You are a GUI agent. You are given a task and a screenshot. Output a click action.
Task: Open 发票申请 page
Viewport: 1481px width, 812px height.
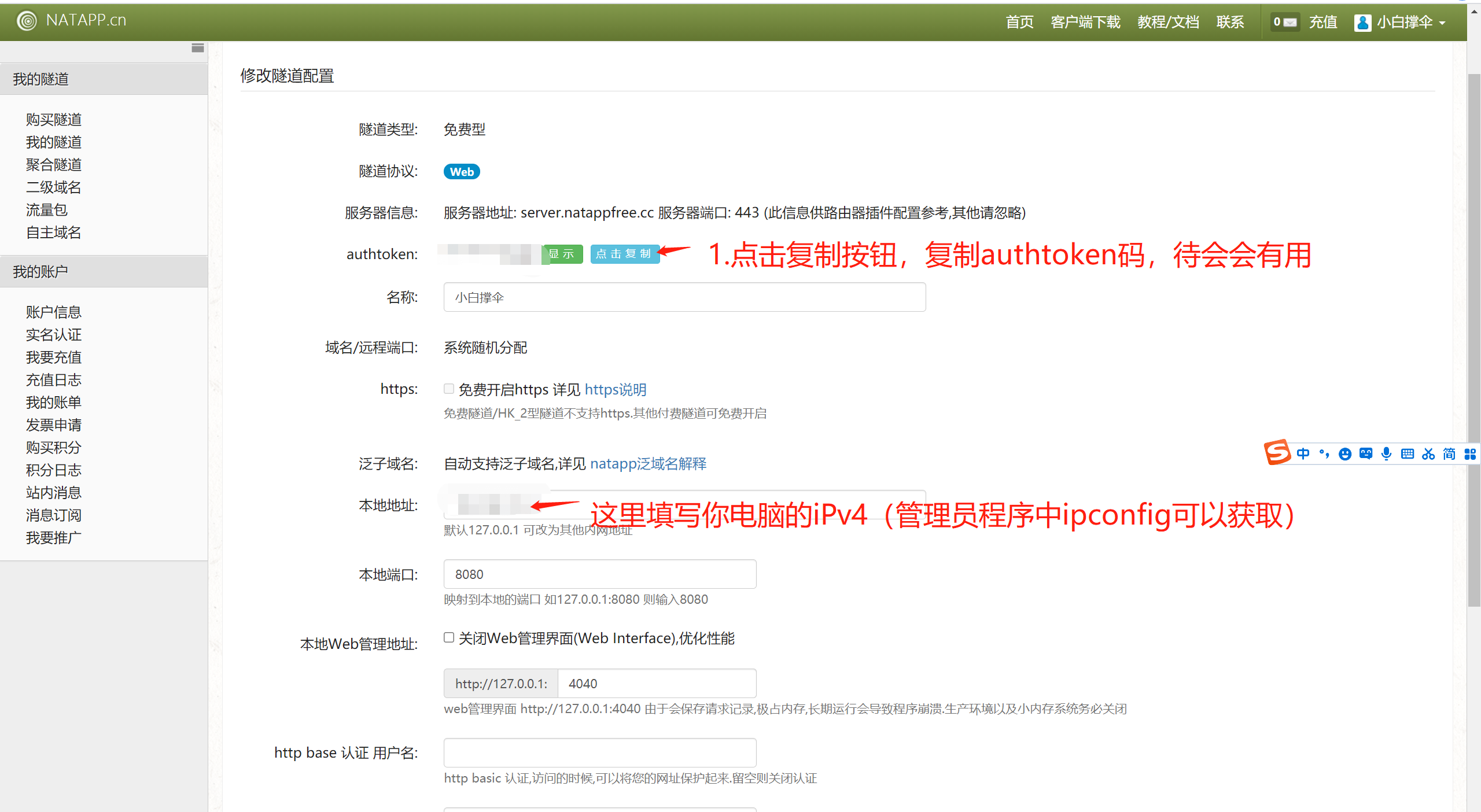coord(54,425)
